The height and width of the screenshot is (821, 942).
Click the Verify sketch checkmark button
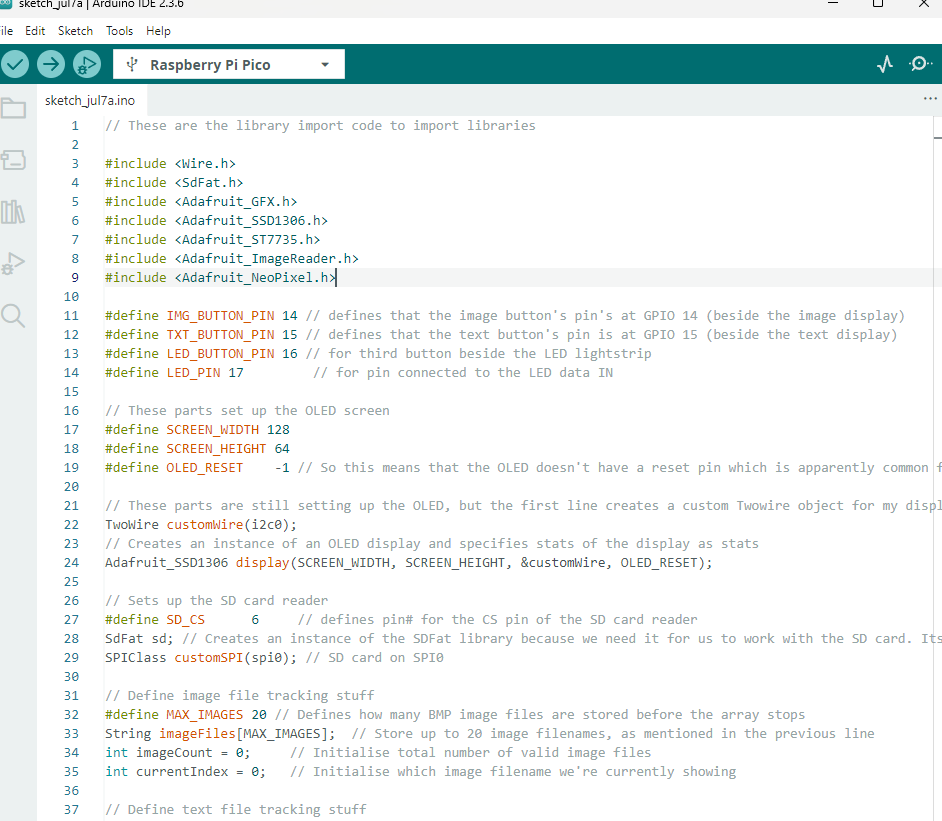click(15, 65)
